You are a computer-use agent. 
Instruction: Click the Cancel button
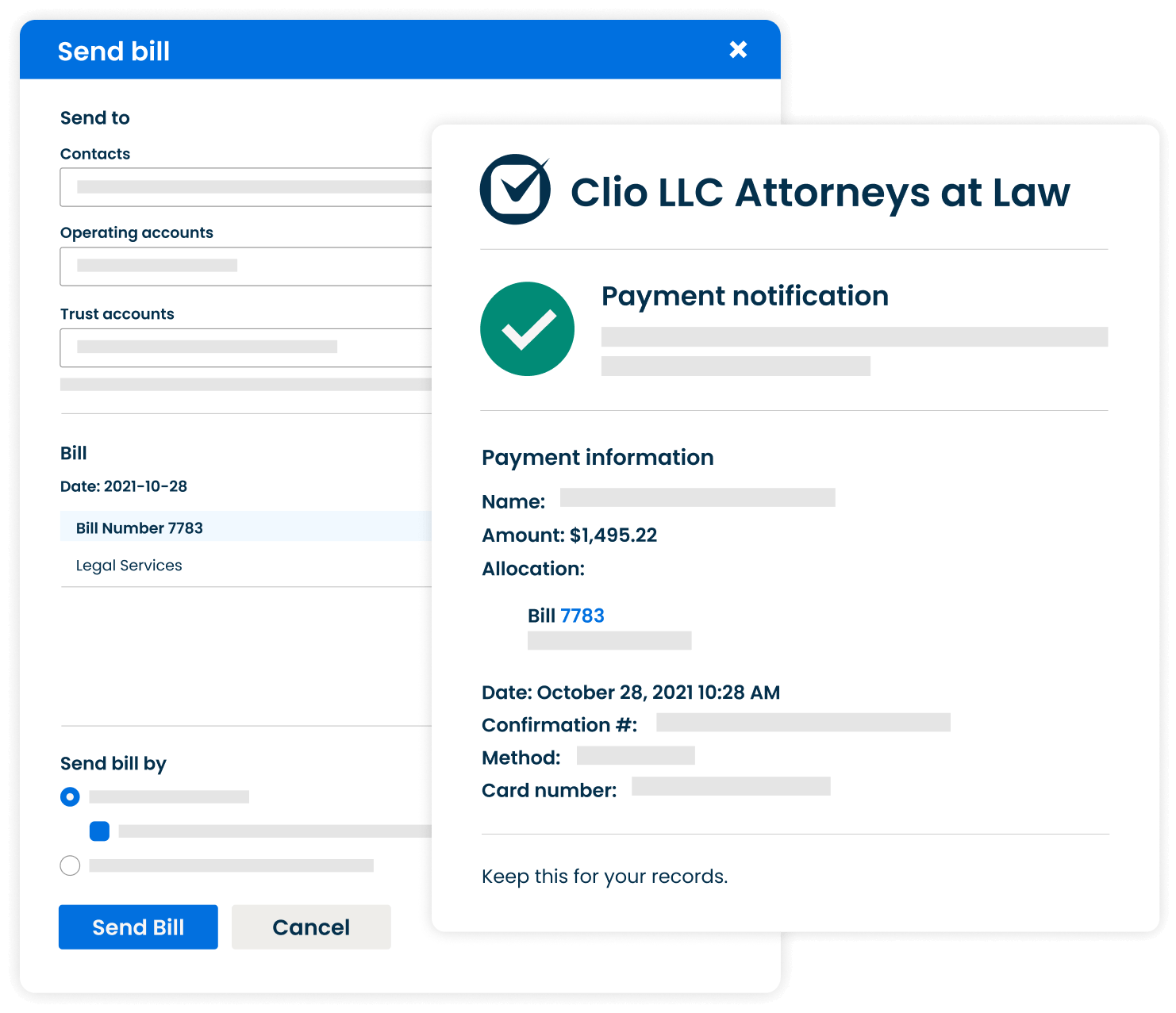[311, 927]
